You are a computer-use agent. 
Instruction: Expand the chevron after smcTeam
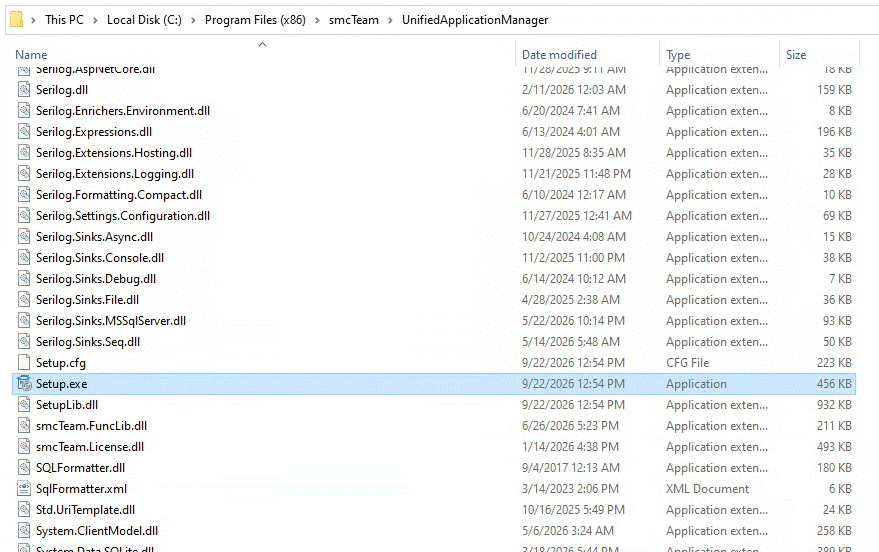click(390, 20)
